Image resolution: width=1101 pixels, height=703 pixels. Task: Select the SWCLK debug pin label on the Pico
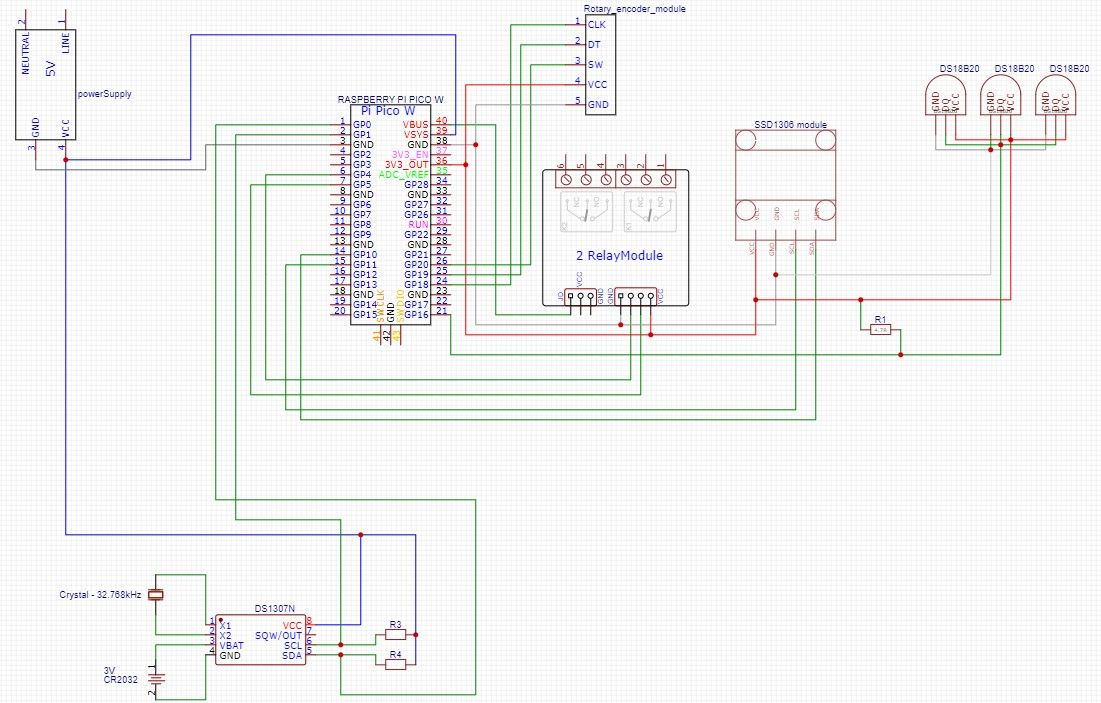[x=381, y=306]
